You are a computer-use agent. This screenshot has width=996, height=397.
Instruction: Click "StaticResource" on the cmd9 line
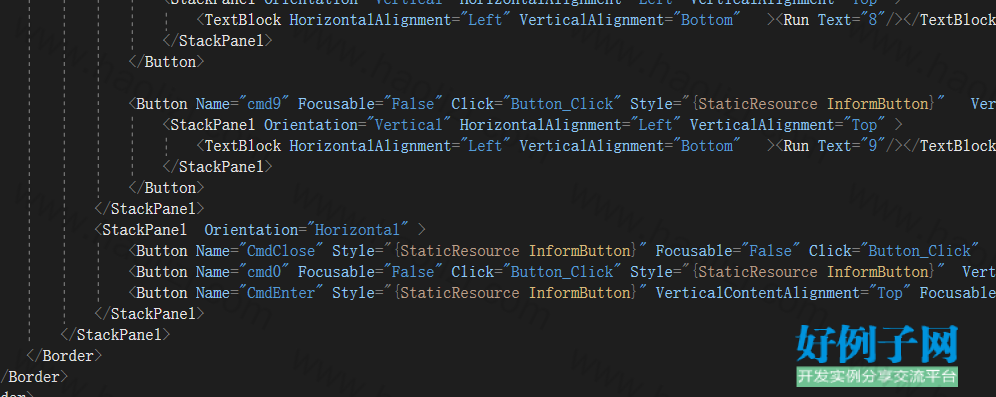[758, 104]
